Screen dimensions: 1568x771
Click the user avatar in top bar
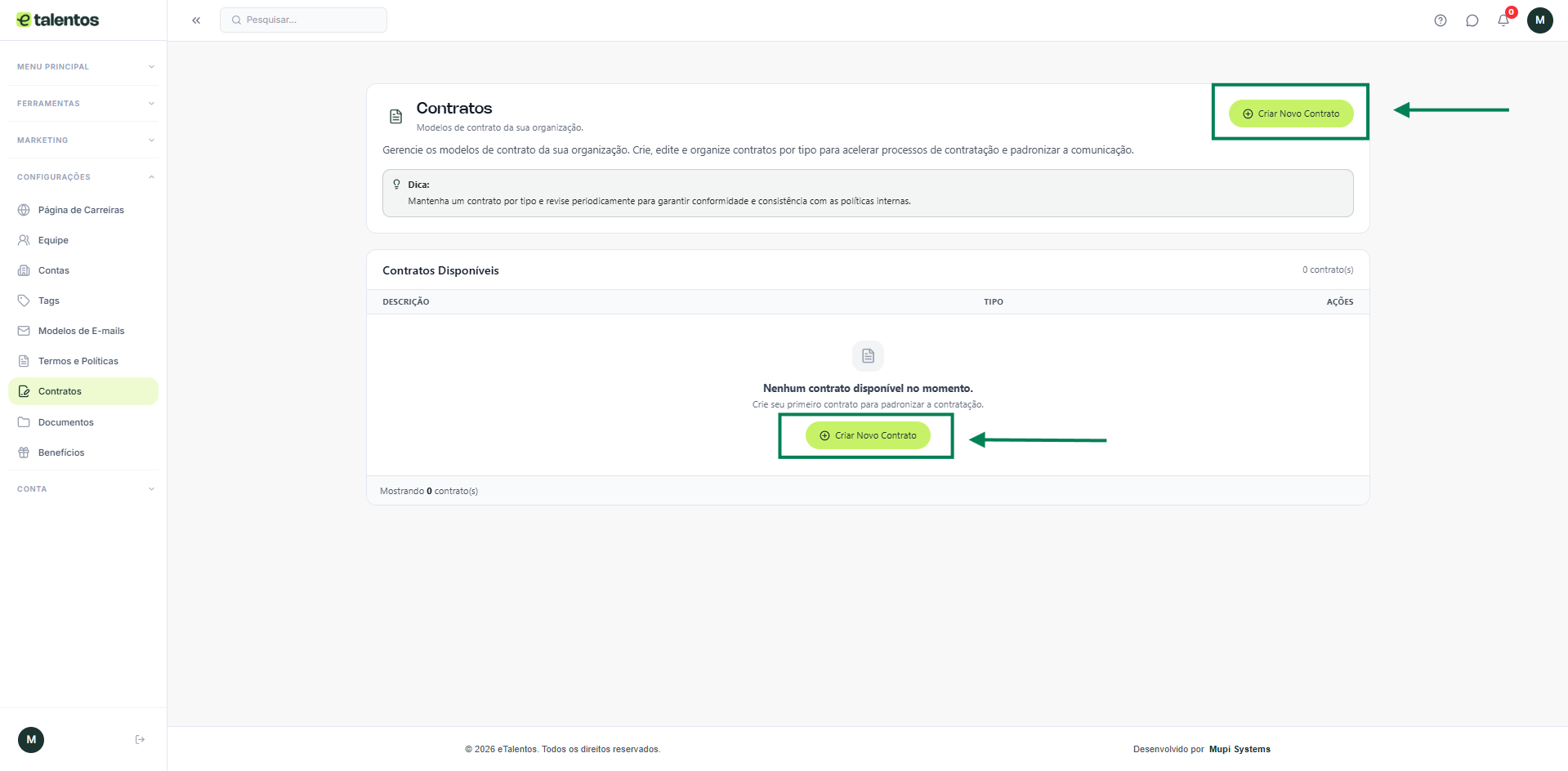pos(1539,20)
